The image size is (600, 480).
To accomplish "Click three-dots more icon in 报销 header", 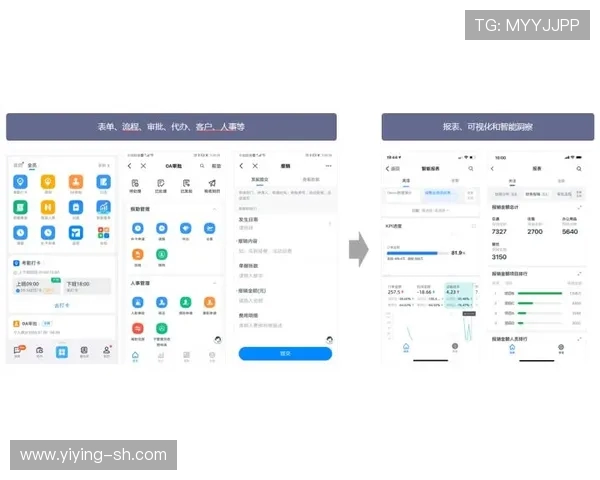I will click(x=328, y=166).
